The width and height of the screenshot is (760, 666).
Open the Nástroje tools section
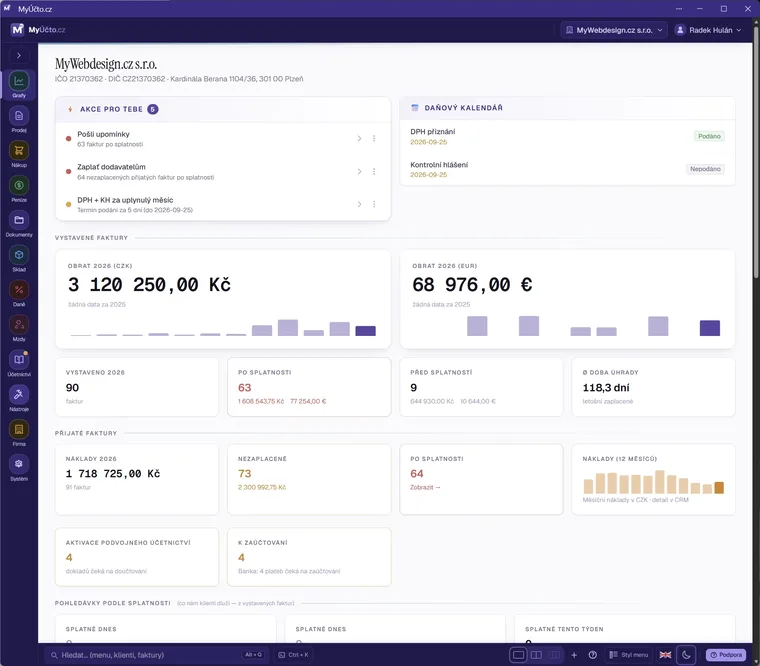pos(19,398)
